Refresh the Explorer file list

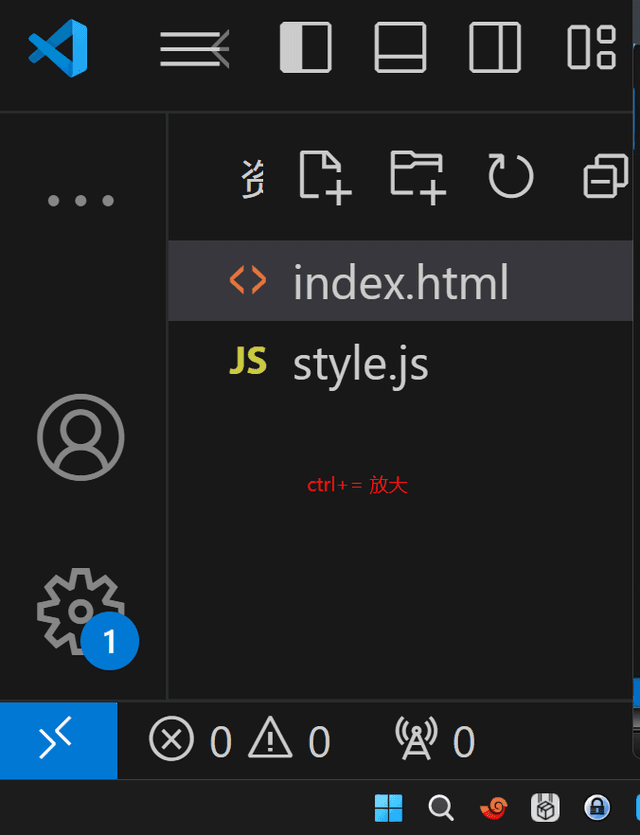point(511,177)
